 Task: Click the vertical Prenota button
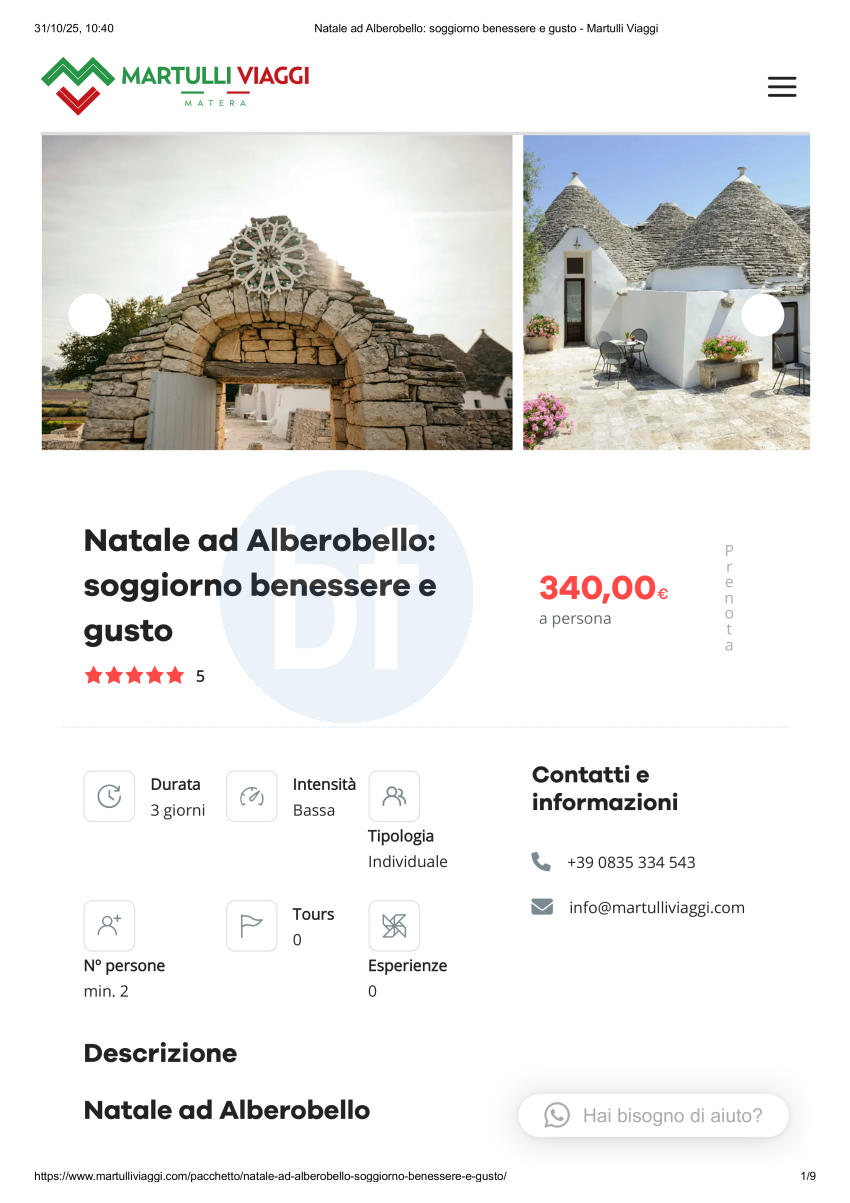[729, 598]
